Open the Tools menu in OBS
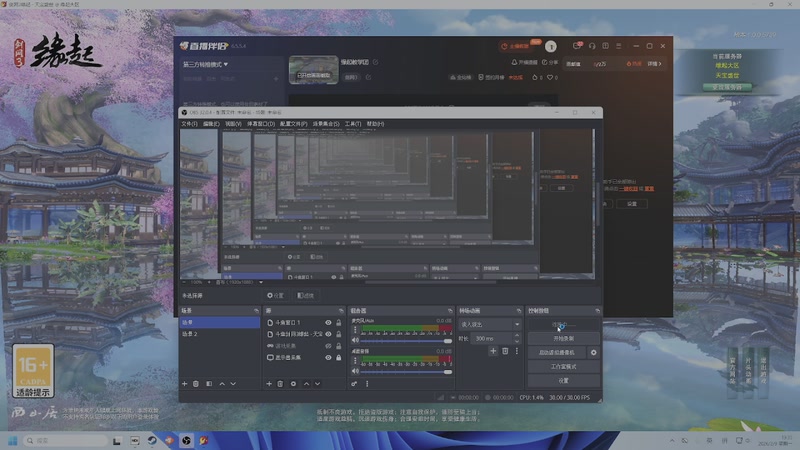800x450 pixels. click(x=353, y=124)
